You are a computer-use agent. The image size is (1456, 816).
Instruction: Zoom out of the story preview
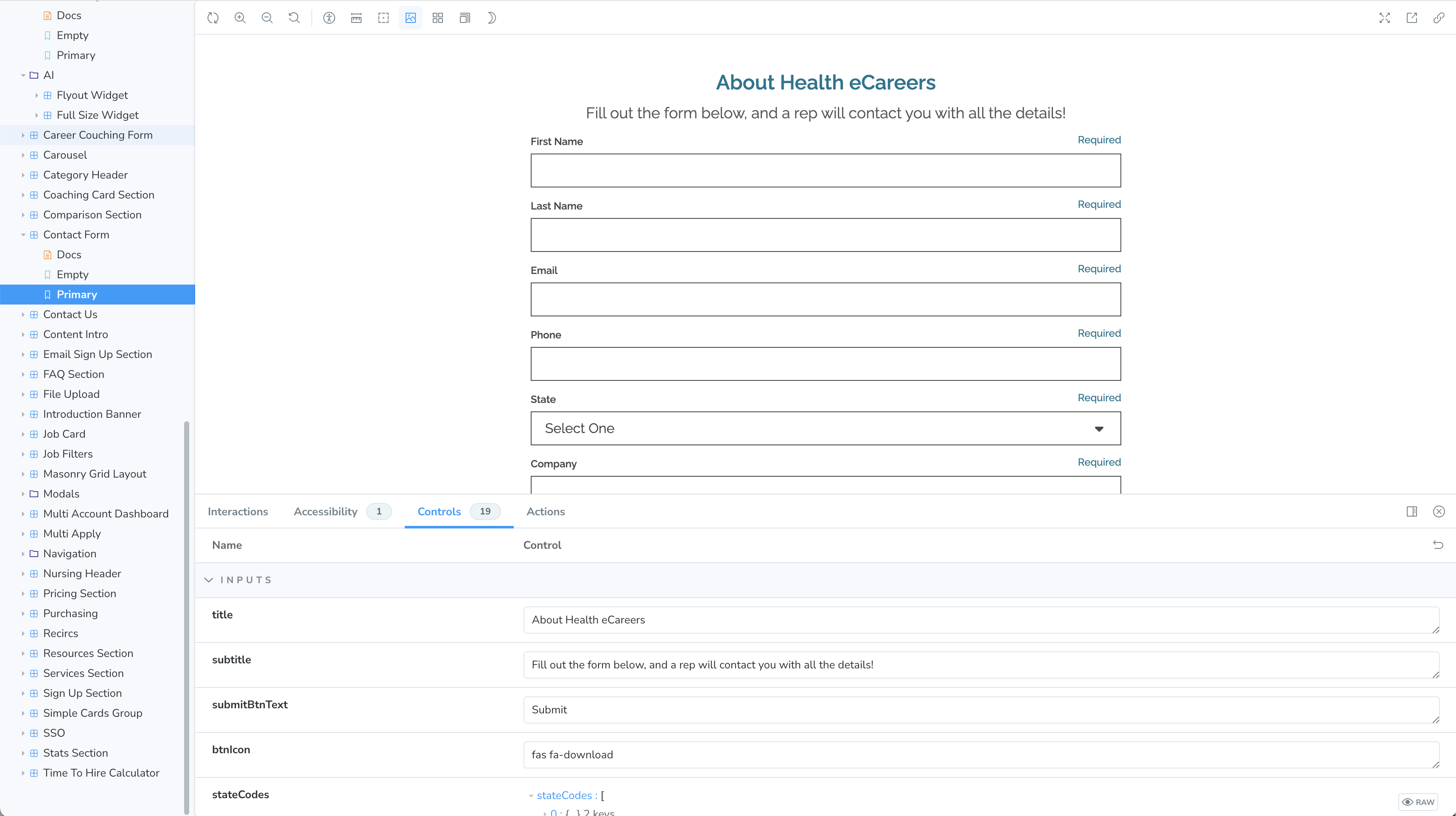[267, 18]
